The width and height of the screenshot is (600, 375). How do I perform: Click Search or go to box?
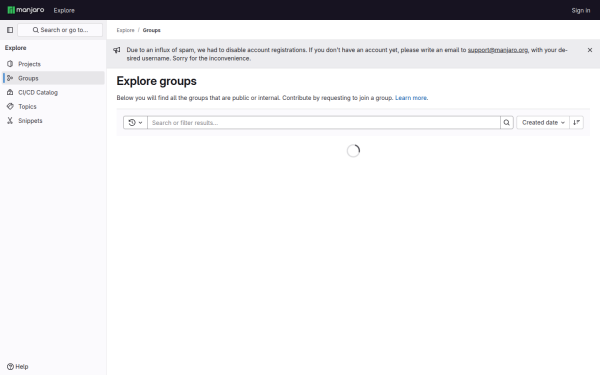pyautogui.click(x=60, y=30)
